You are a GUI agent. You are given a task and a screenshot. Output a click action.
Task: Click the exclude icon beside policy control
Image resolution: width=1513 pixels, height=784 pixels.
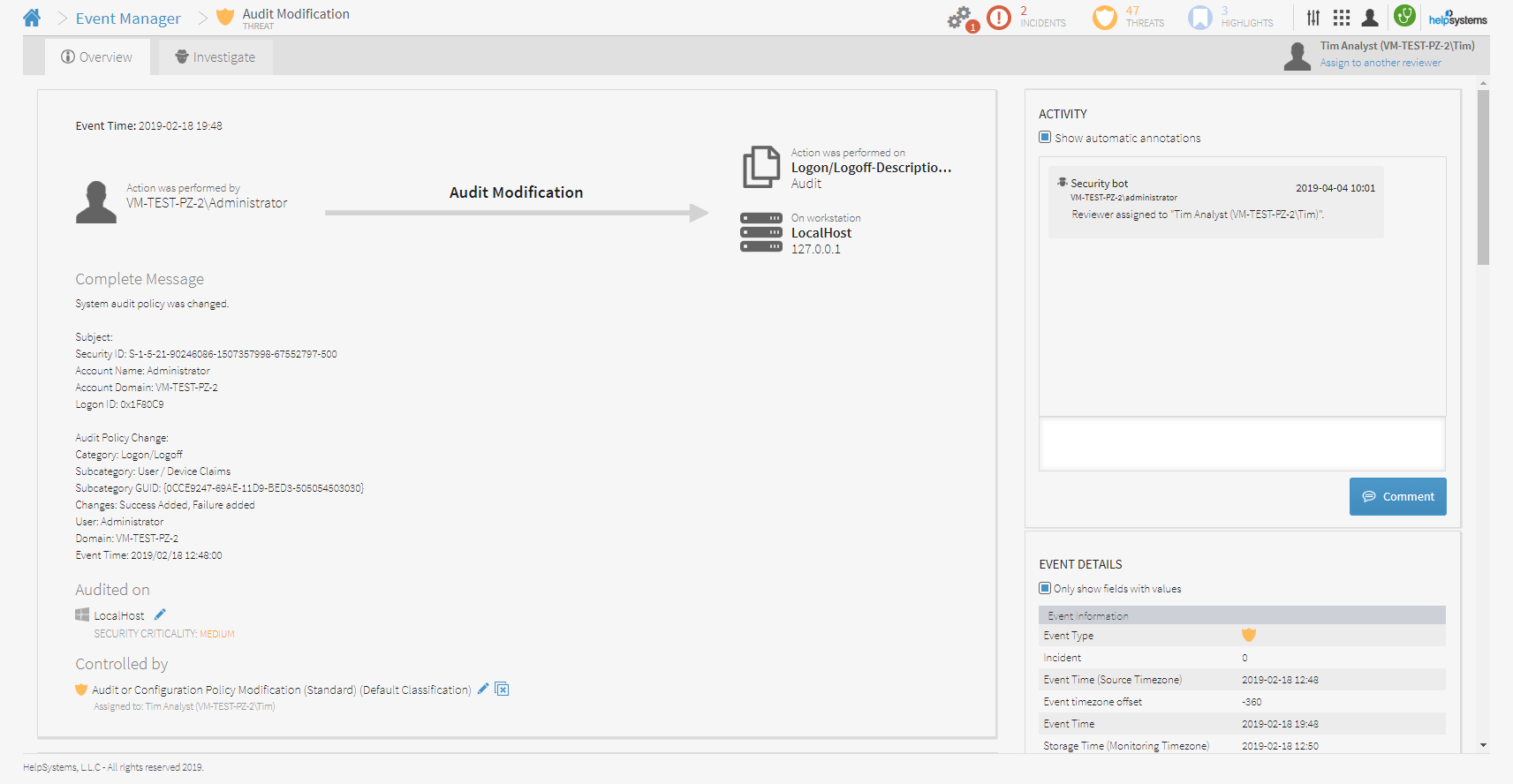502,689
